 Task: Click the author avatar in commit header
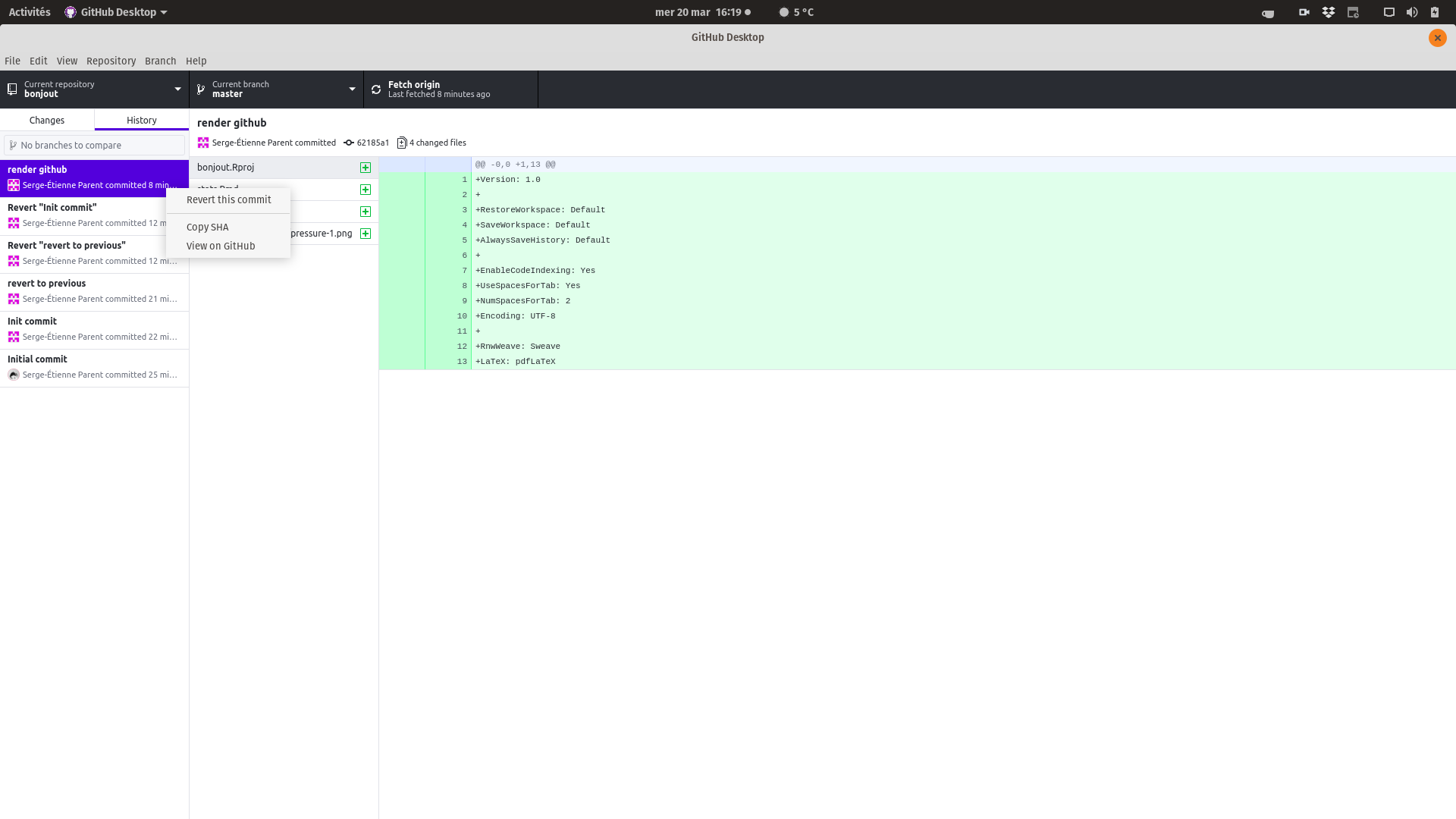point(203,143)
